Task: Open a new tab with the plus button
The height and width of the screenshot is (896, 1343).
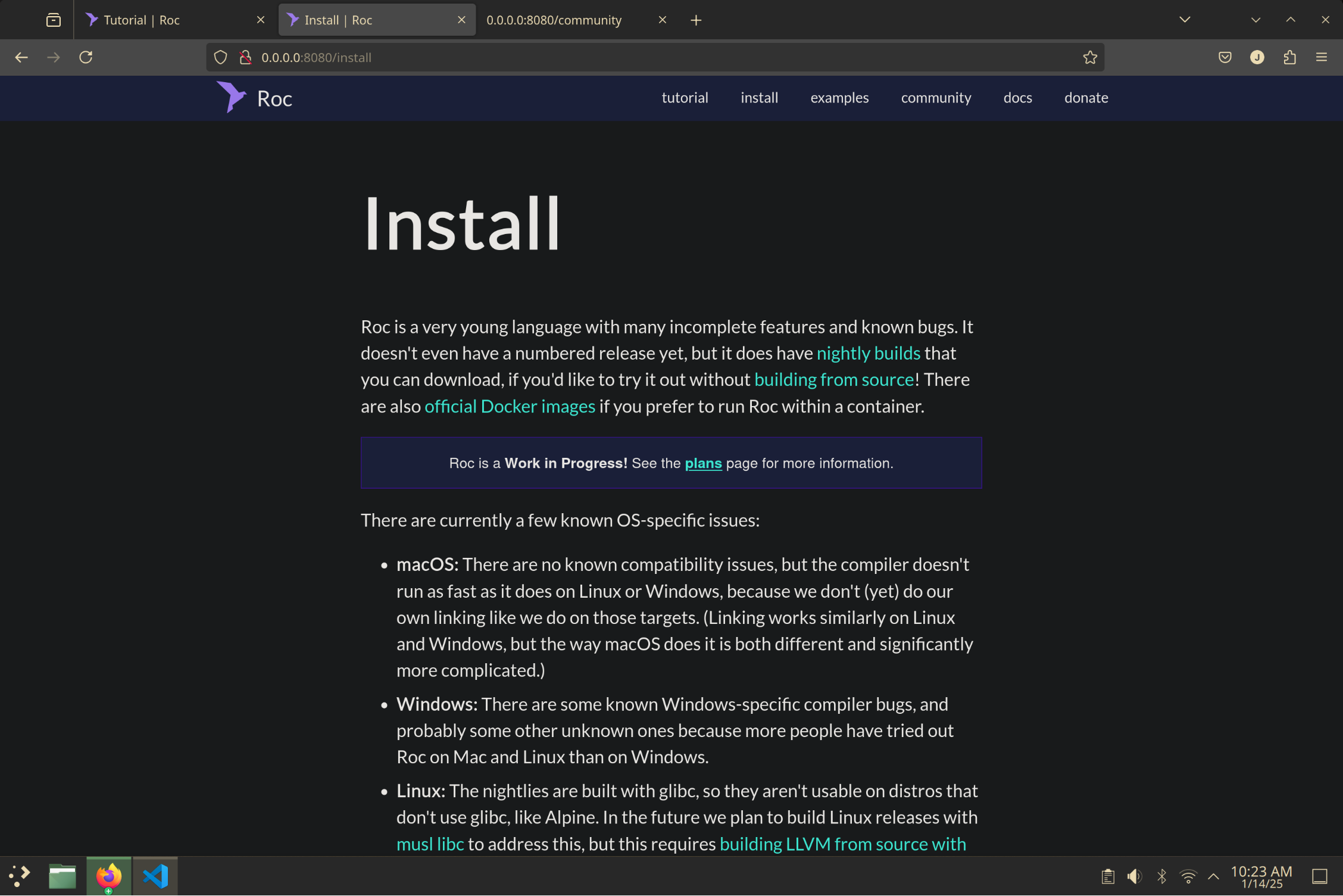Action: pos(696,20)
